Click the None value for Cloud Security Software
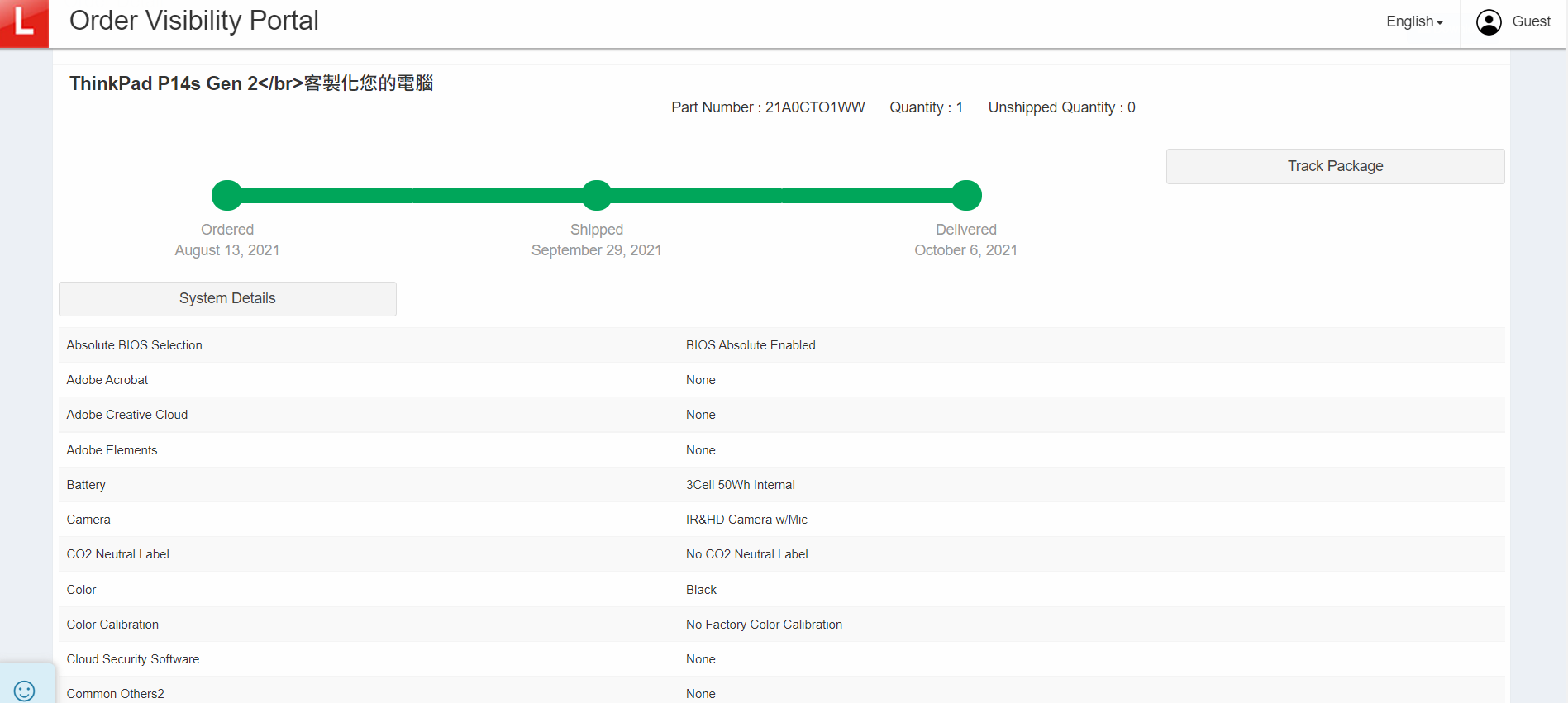The height and width of the screenshot is (703, 1568). (x=701, y=659)
